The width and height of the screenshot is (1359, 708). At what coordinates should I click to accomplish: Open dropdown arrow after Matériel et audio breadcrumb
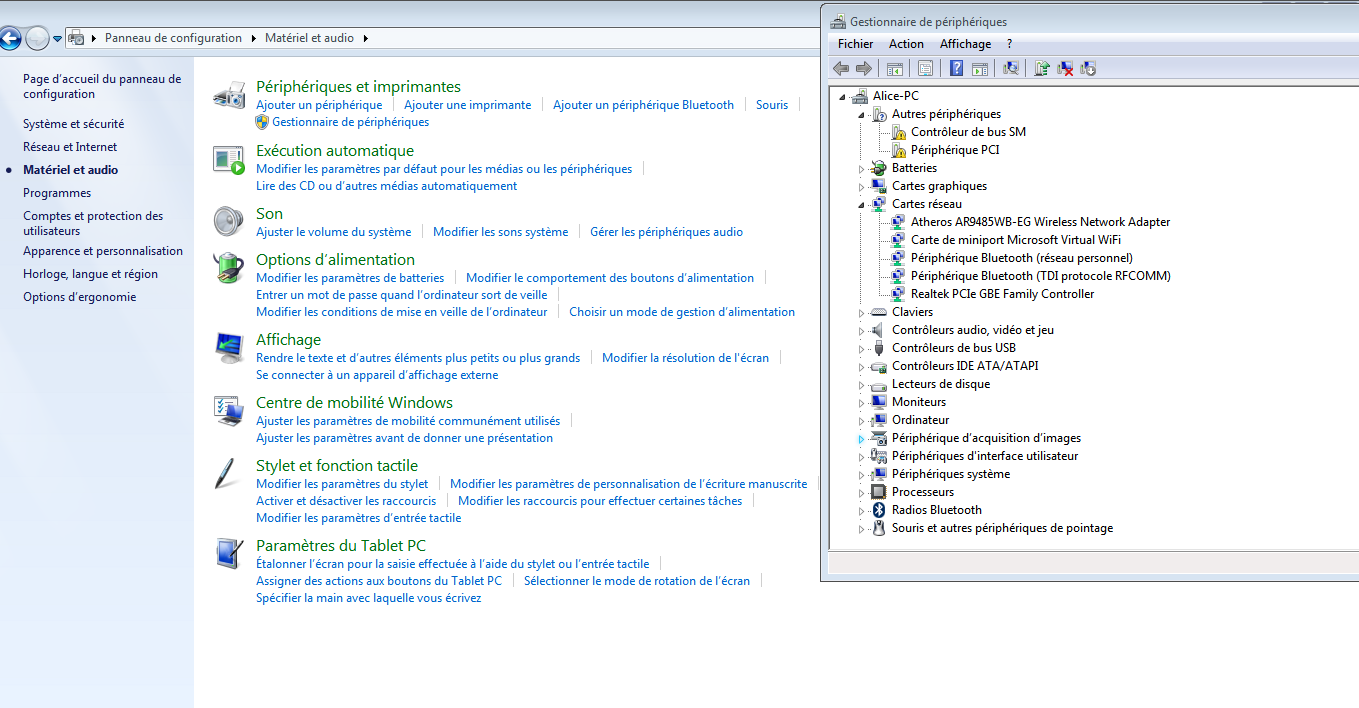pos(365,38)
